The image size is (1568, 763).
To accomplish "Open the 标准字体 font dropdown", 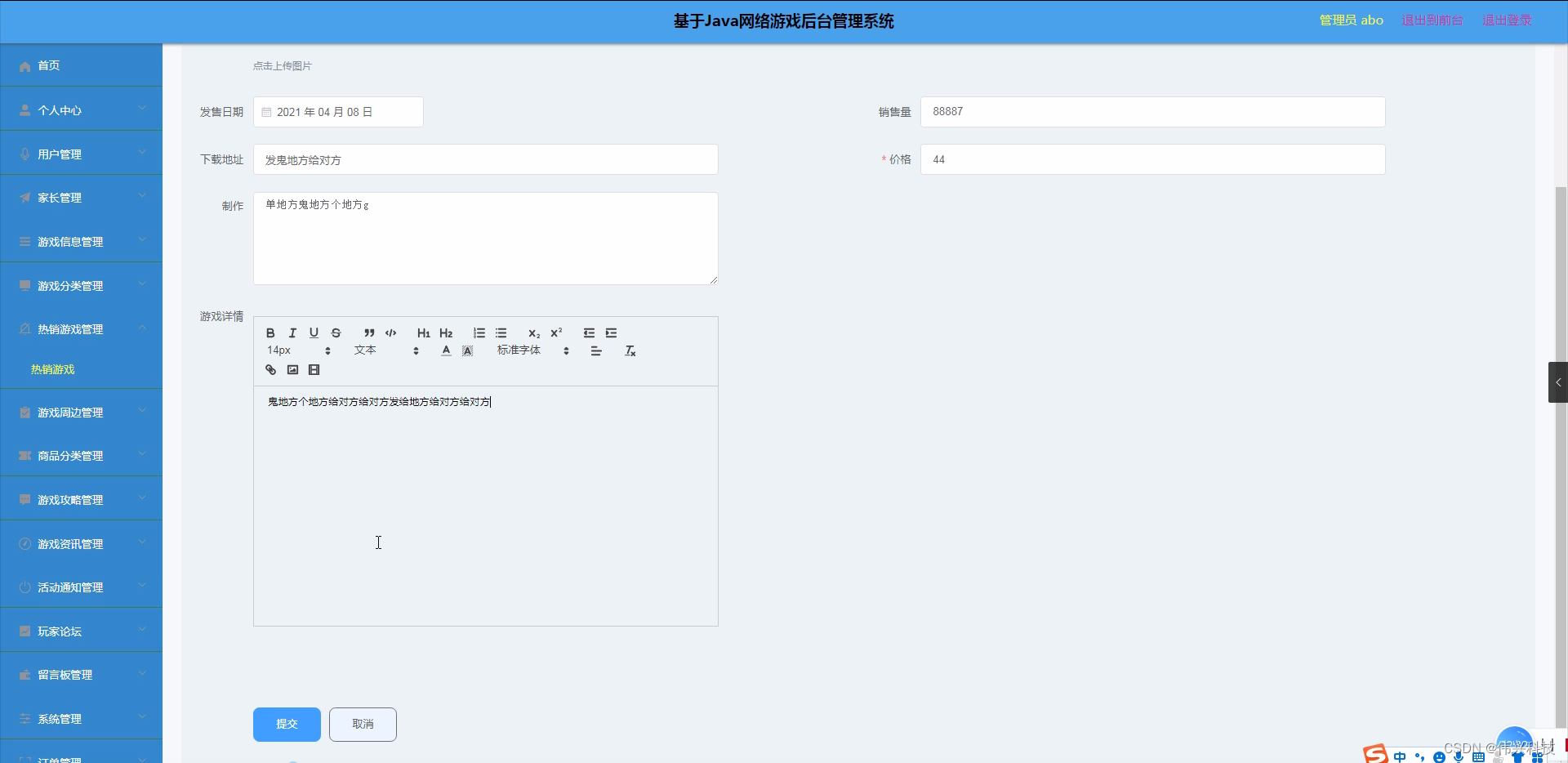I will pos(532,350).
